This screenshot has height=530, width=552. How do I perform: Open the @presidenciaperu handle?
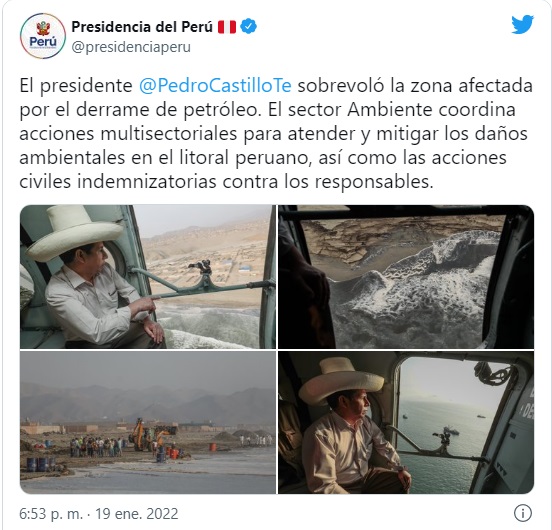click(x=131, y=47)
